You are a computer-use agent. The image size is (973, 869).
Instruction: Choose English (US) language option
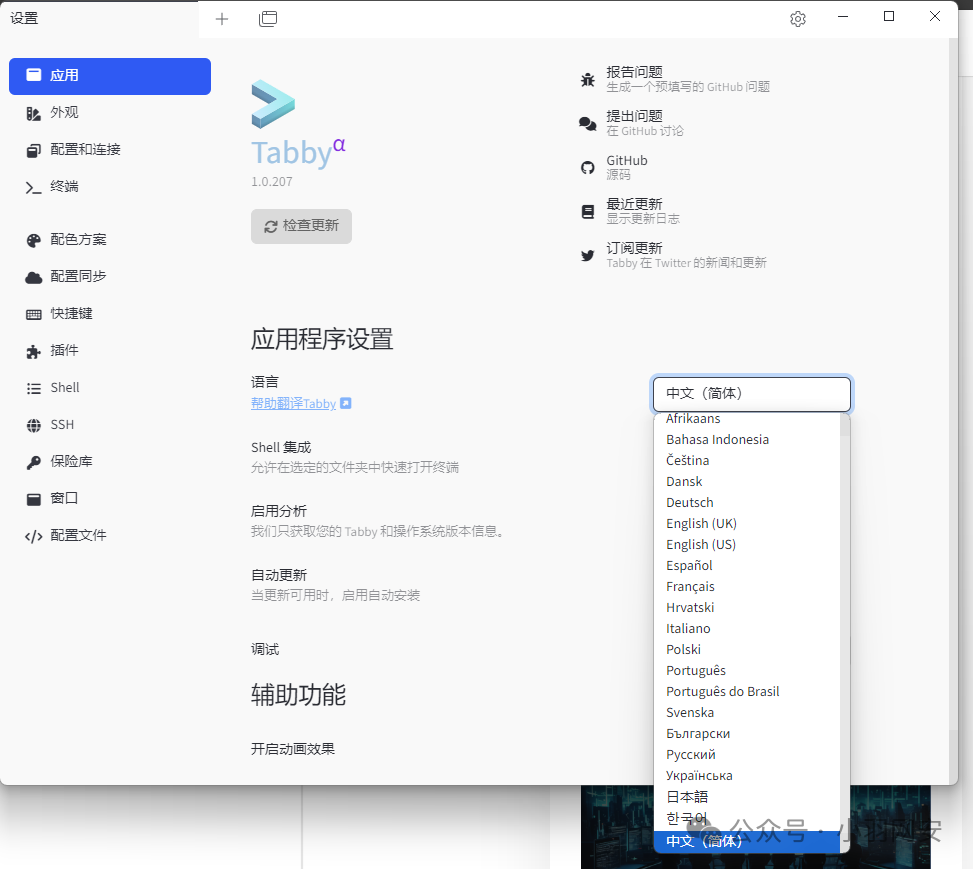point(747,545)
